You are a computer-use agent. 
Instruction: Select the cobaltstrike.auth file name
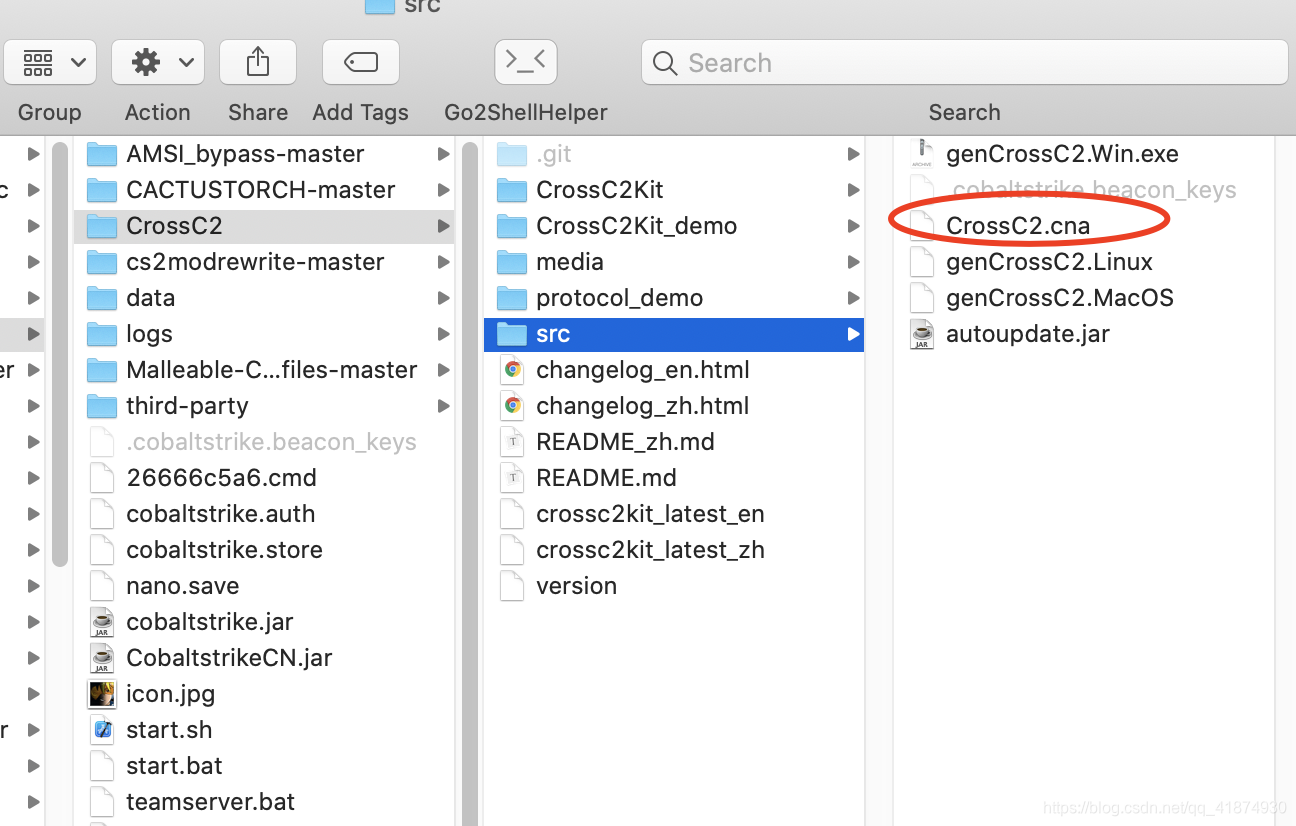pyautogui.click(x=220, y=514)
